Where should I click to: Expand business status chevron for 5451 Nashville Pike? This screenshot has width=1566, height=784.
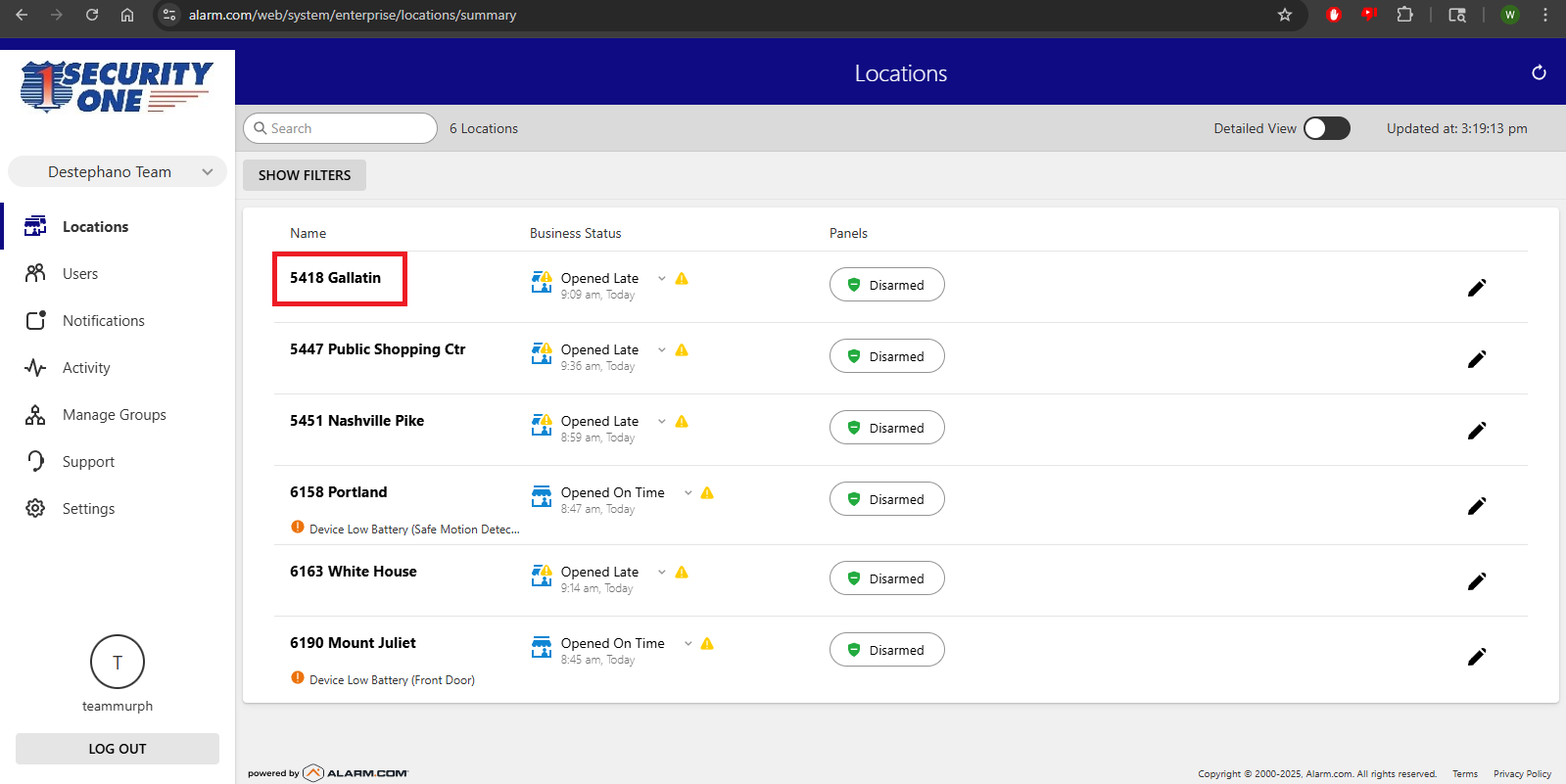coord(662,422)
